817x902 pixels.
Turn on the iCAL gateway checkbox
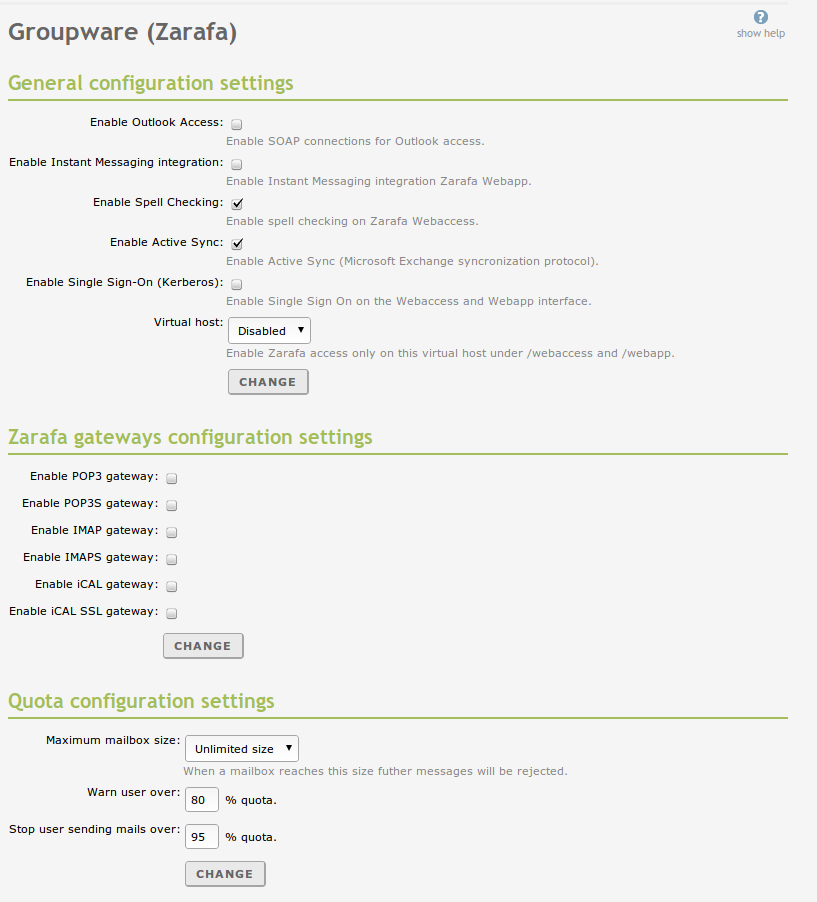[x=171, y=587]
